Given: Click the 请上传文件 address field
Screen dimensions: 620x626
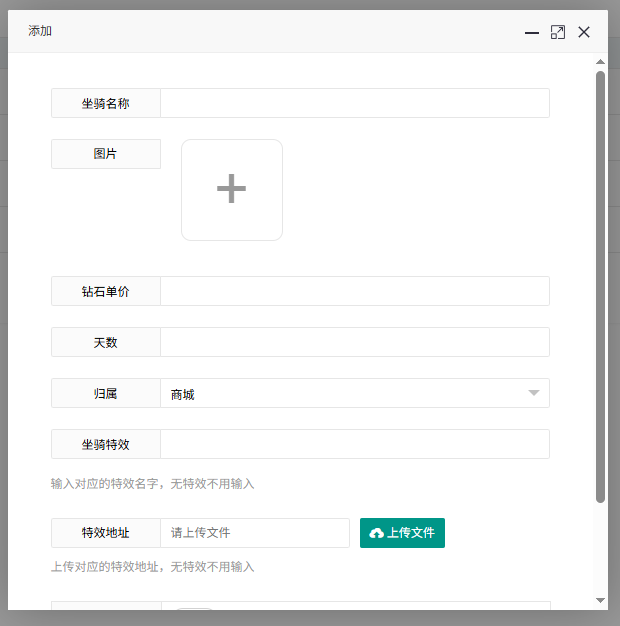Looking at the screenshot, I should point(254,533).
